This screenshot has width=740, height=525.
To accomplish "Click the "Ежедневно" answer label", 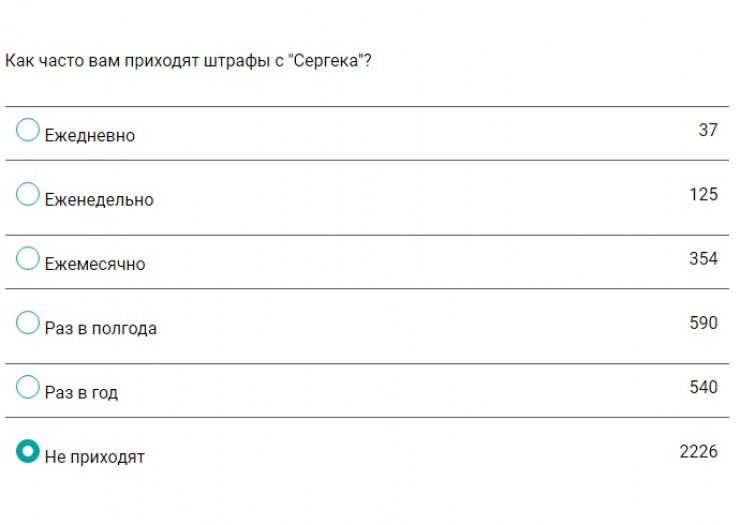I will (x=90, y=136).
